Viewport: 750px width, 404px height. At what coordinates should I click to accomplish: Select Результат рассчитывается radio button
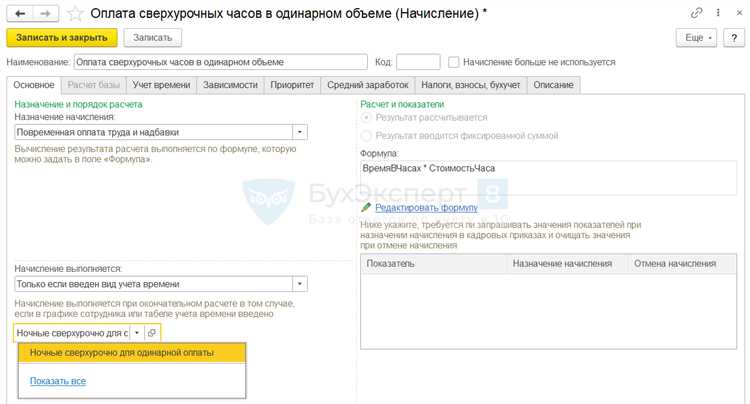366,118
